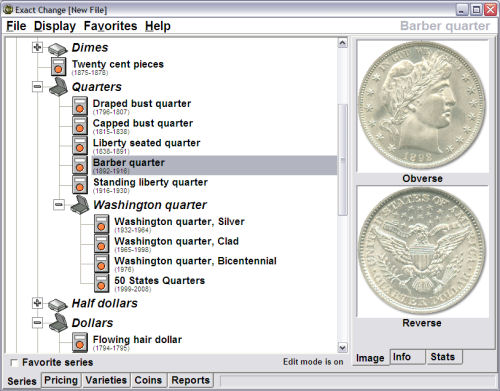Expand the Dimes tree node
Screen dimensions: 500x391
point(37,47)
